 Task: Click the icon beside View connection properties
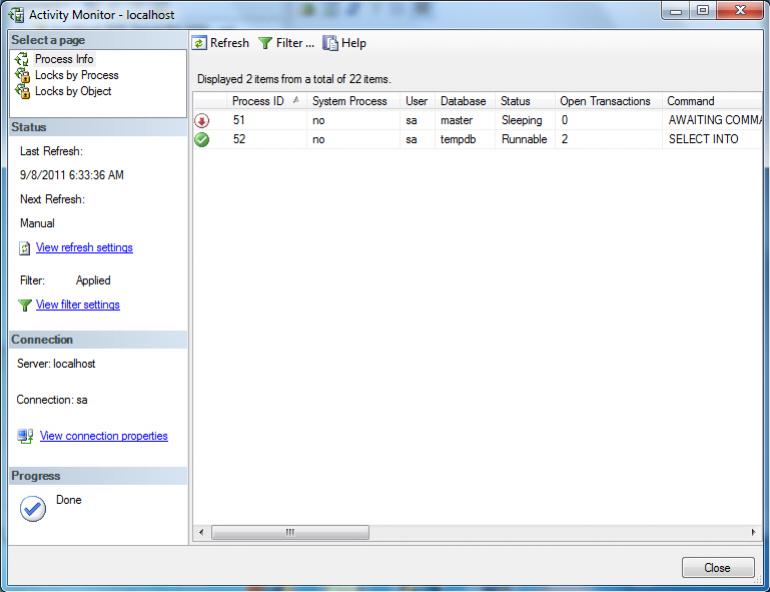click(25, 436)
